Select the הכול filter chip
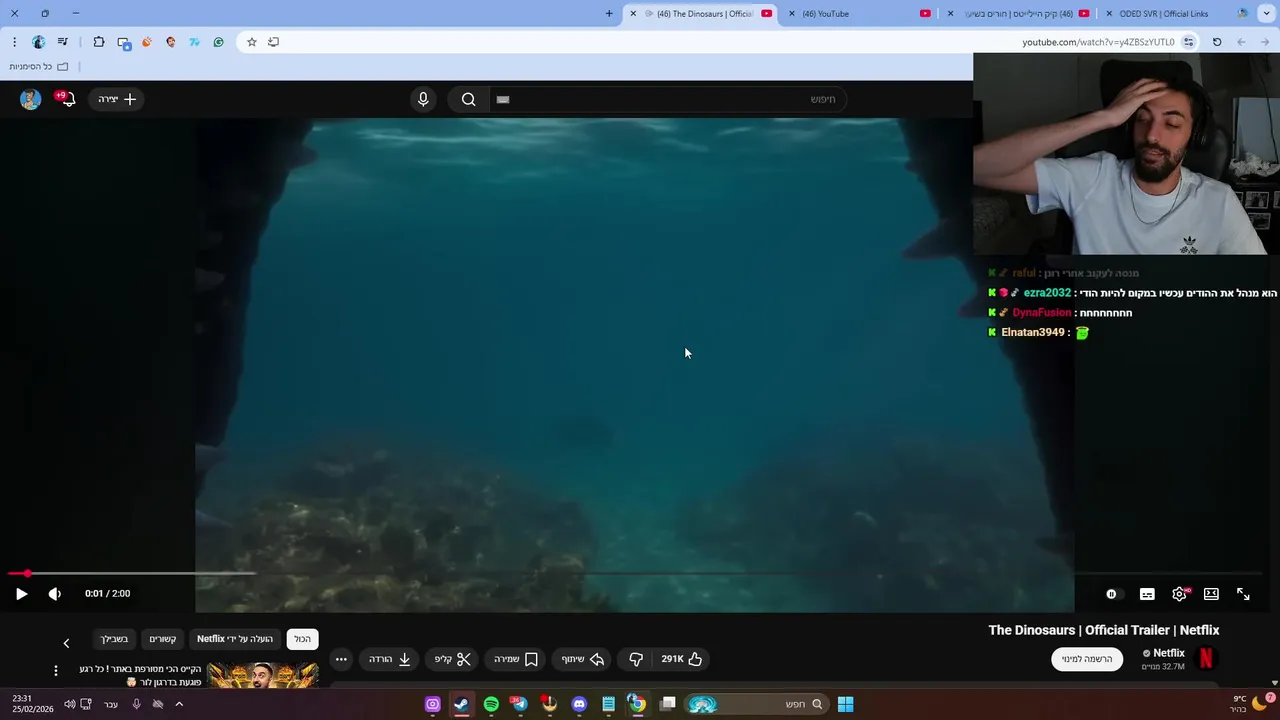This screenshot has width=1280, height=720. [302, 639]
